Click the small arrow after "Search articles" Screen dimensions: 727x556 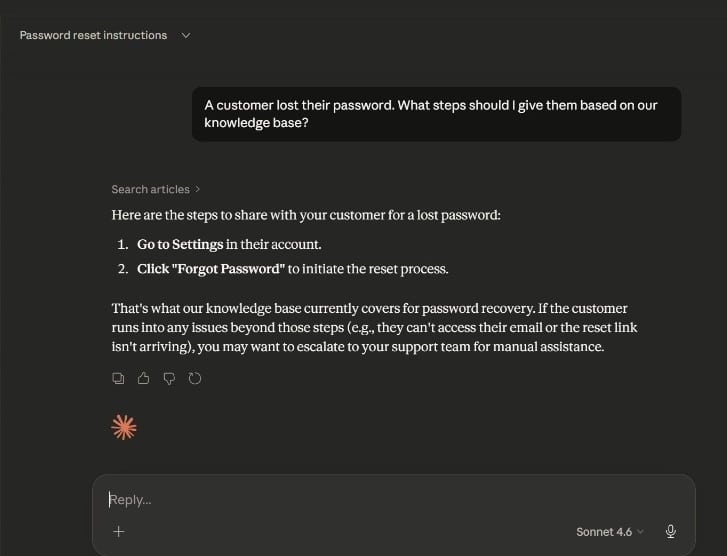click(198, 189)
